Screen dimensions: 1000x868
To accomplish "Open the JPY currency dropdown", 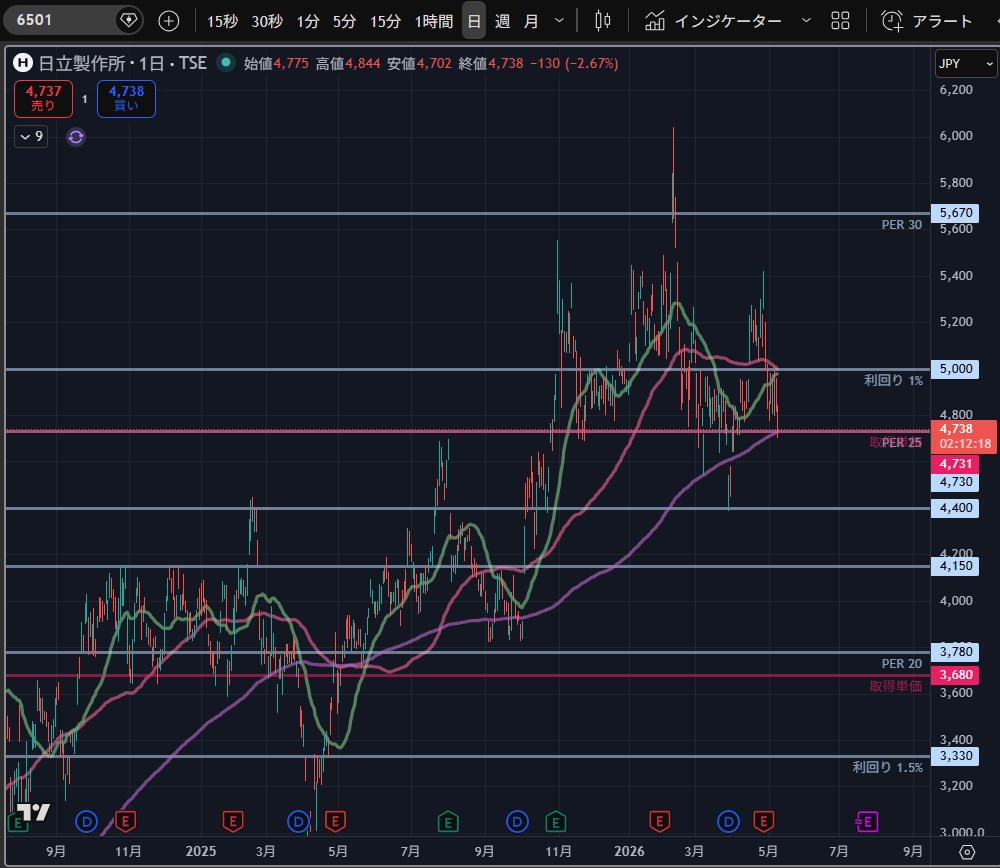I will [966, 64].
